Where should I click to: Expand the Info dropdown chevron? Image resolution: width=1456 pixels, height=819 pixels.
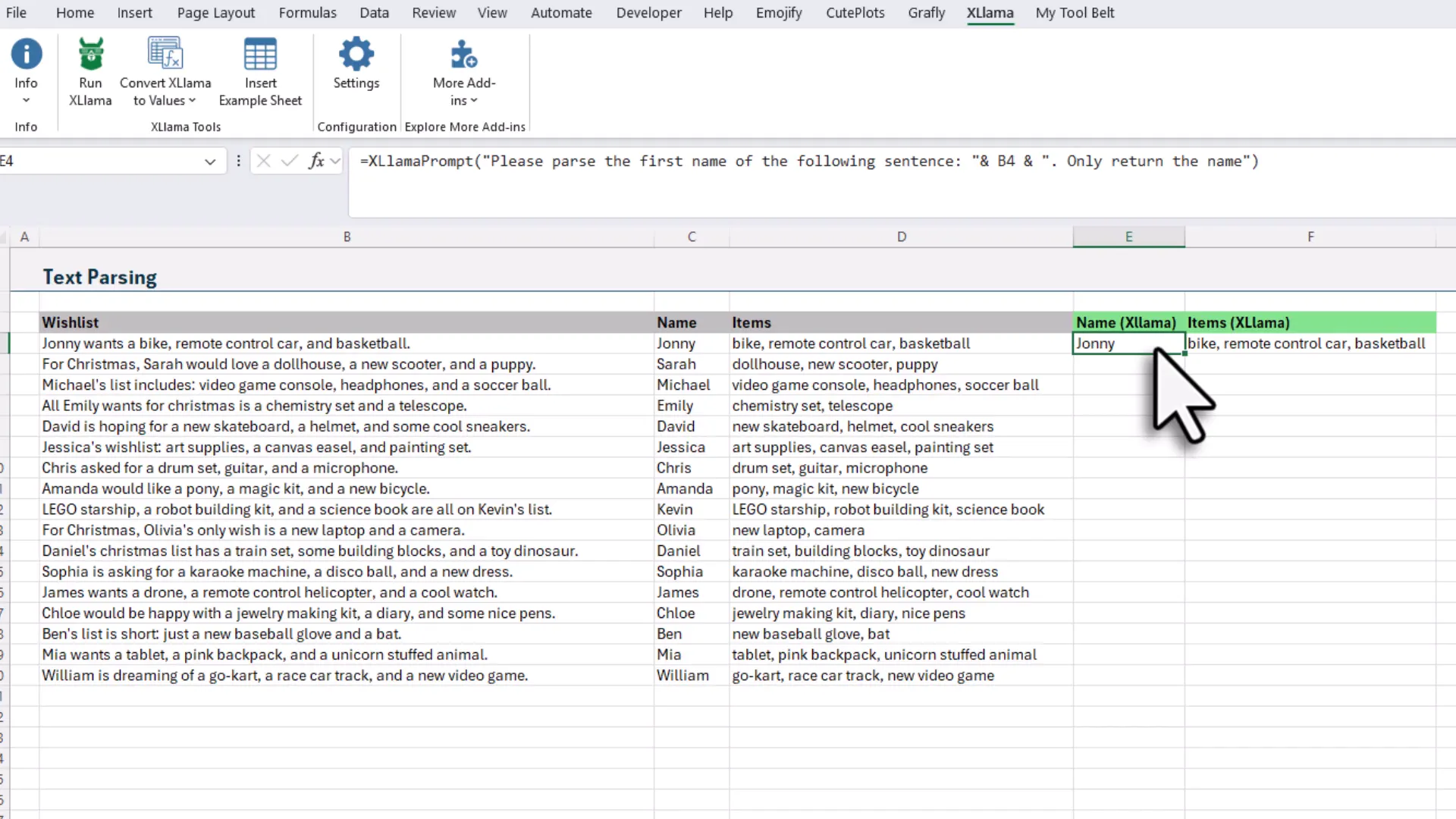click(27, 99)
